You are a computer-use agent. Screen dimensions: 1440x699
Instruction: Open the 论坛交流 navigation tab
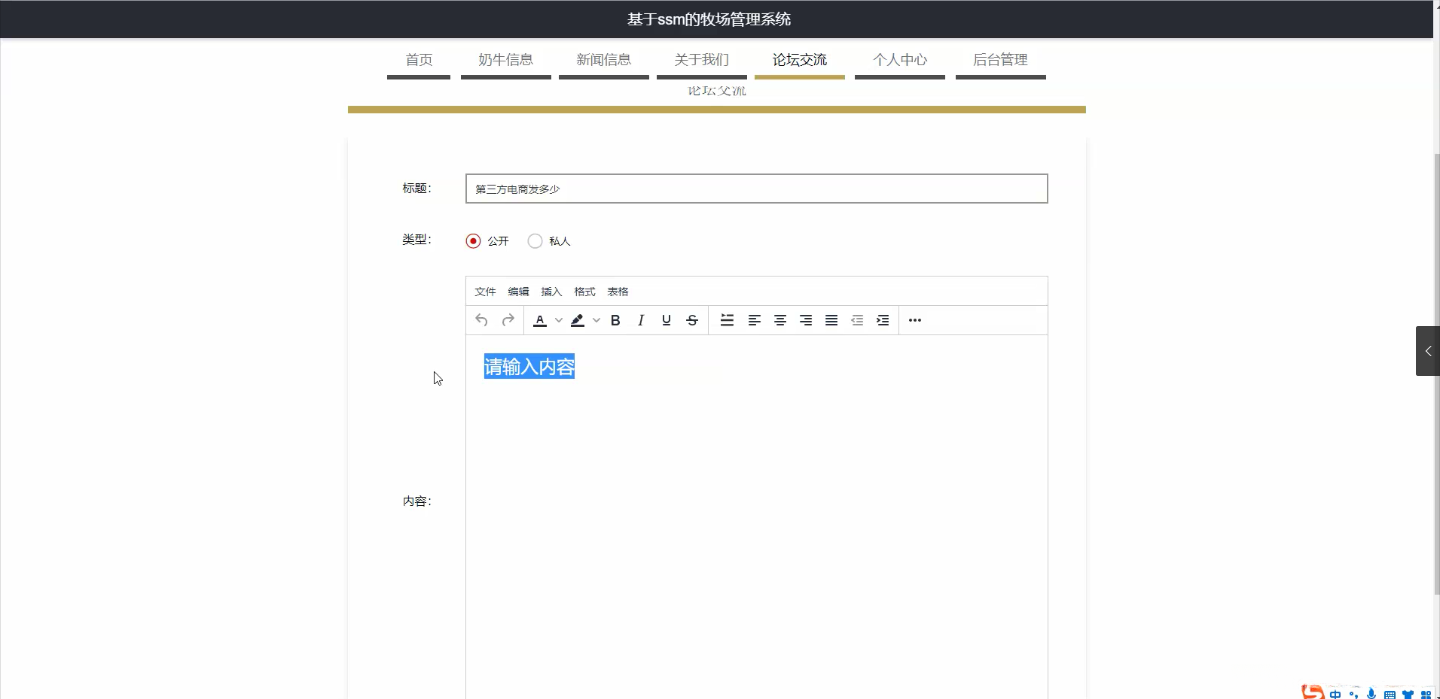[800, 60]
